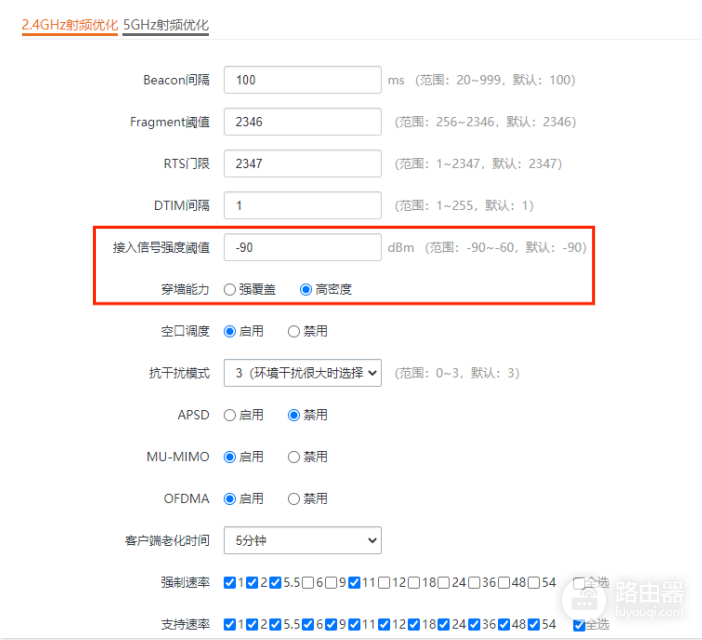Select 强覆盖 for 穿墙能力
The width and height of the screenshot is (702, 640).
230,289
